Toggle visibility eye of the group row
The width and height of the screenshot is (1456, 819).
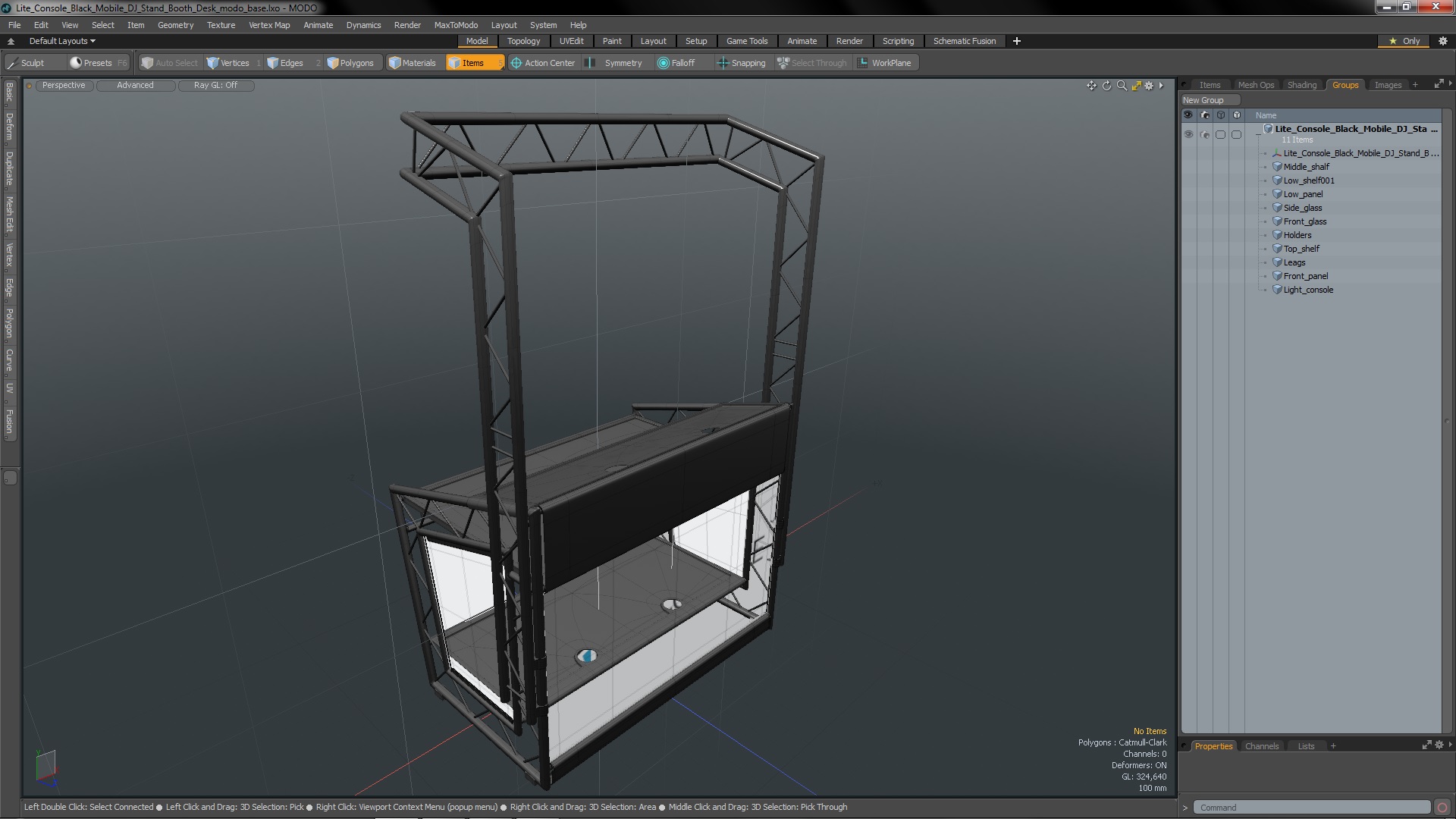click(x=1188, y=134)
